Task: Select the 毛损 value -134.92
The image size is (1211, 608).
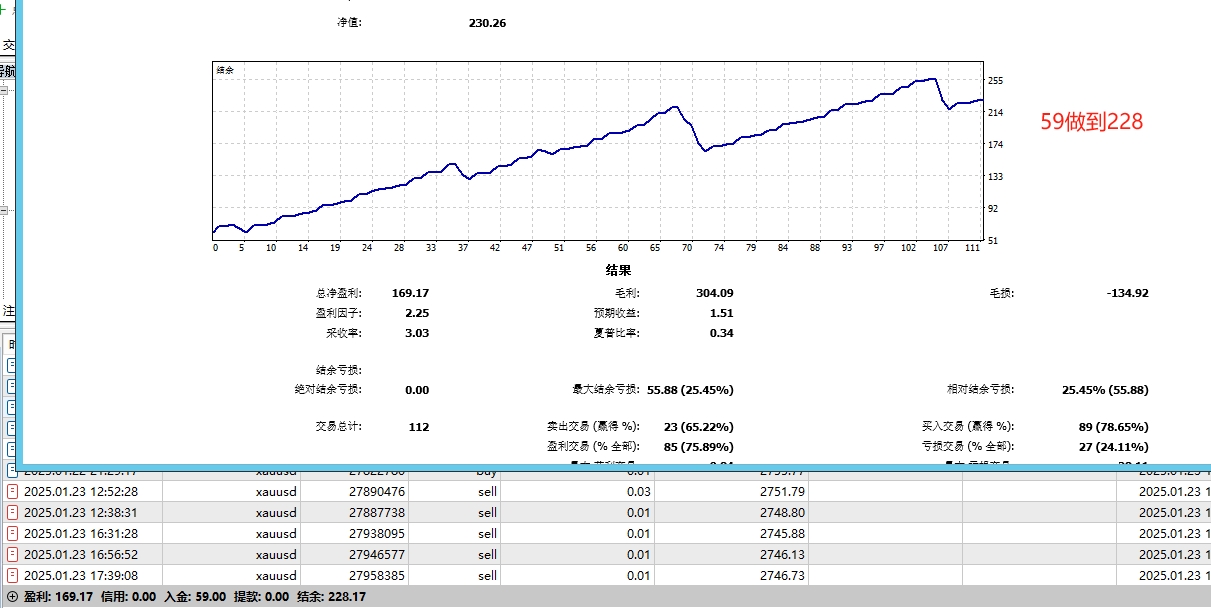Action: 1128,293
